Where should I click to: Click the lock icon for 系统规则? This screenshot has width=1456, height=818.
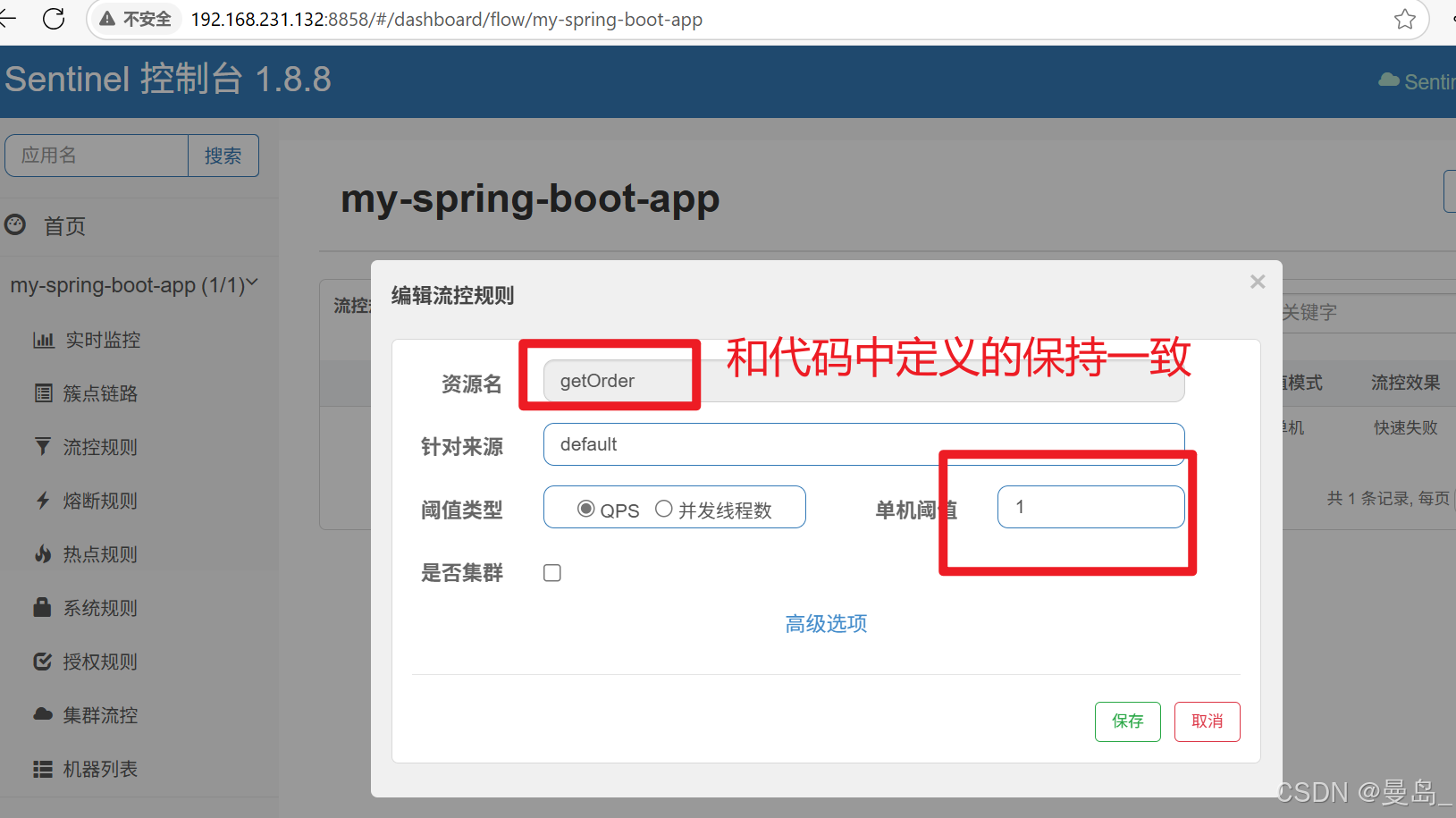pyautogui.click(x=42, y=607)
